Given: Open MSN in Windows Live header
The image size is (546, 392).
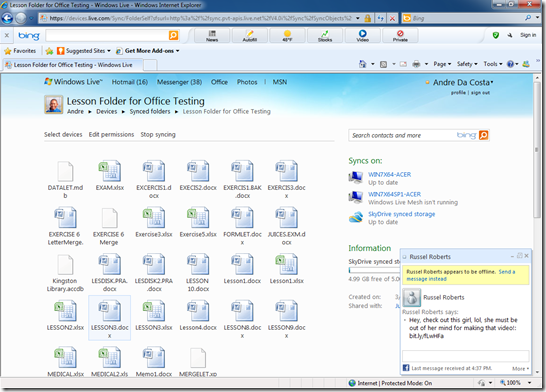Looking at the screenshot, I should (x=280, y=82).
